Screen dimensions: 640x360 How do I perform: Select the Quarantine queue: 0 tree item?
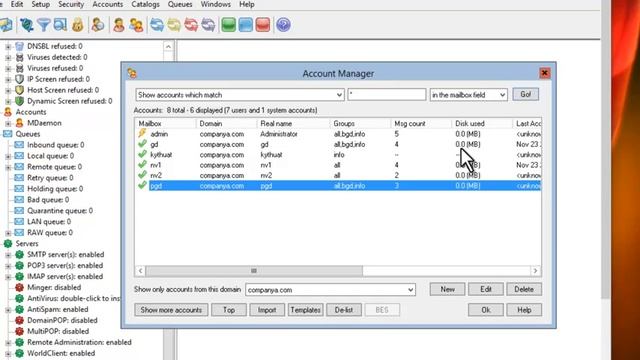60,211
